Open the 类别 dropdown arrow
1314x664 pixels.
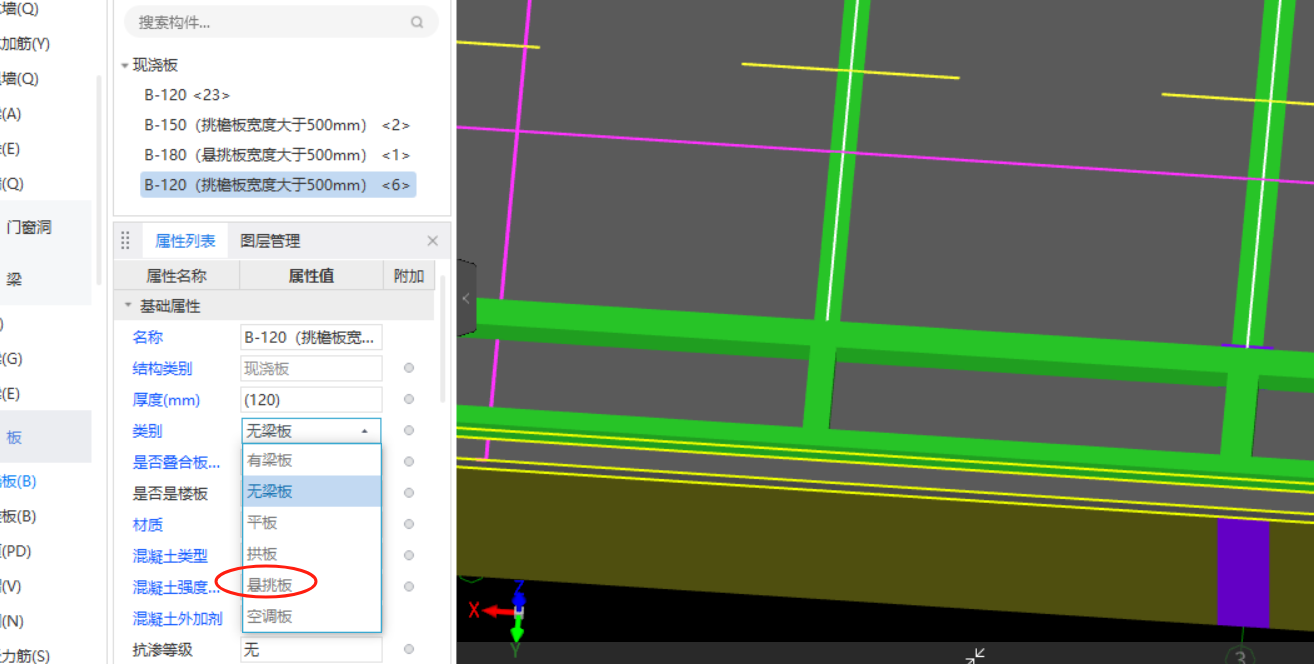pos(365,431)
